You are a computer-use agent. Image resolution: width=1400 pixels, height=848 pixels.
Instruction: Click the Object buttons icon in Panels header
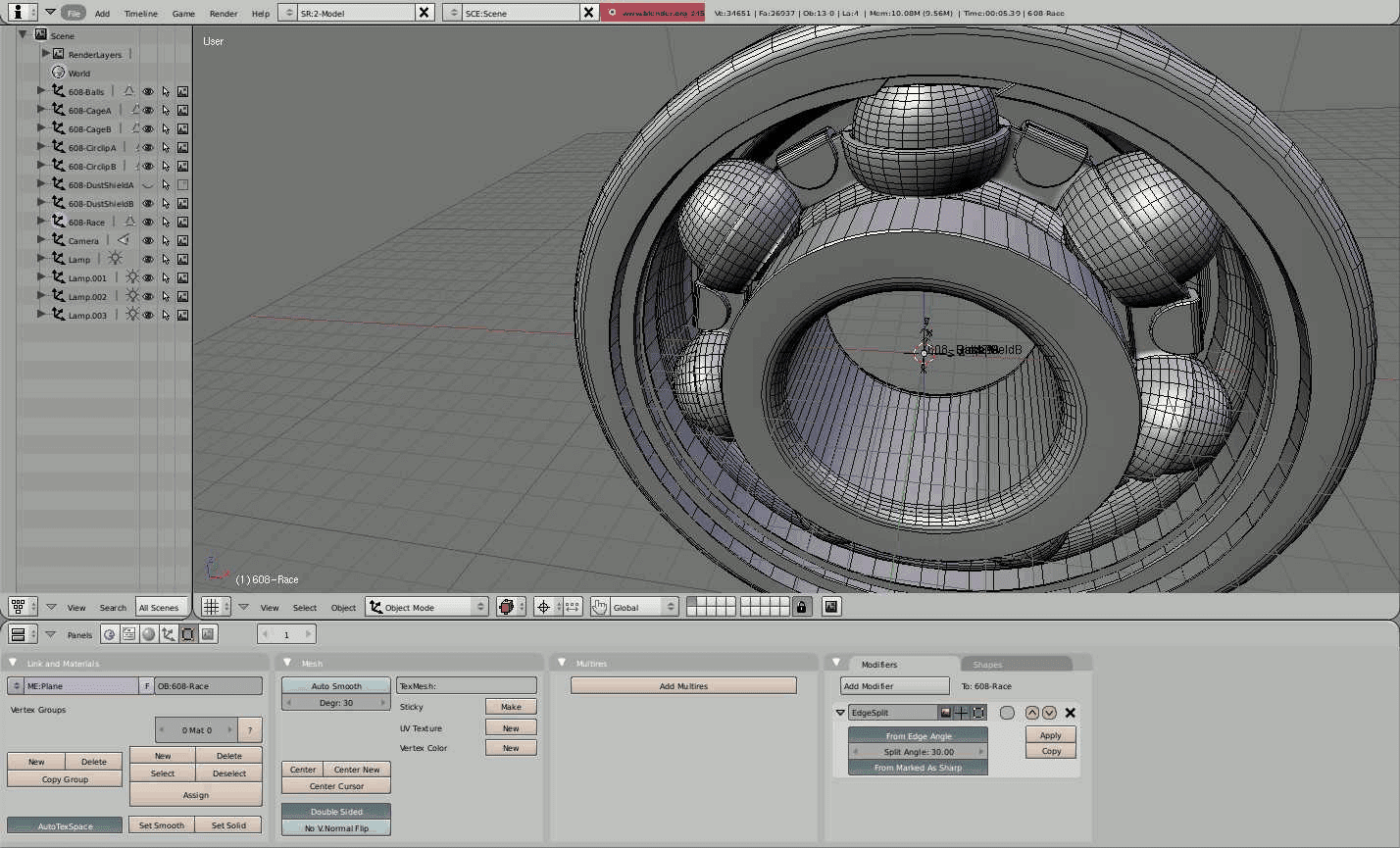170,634
